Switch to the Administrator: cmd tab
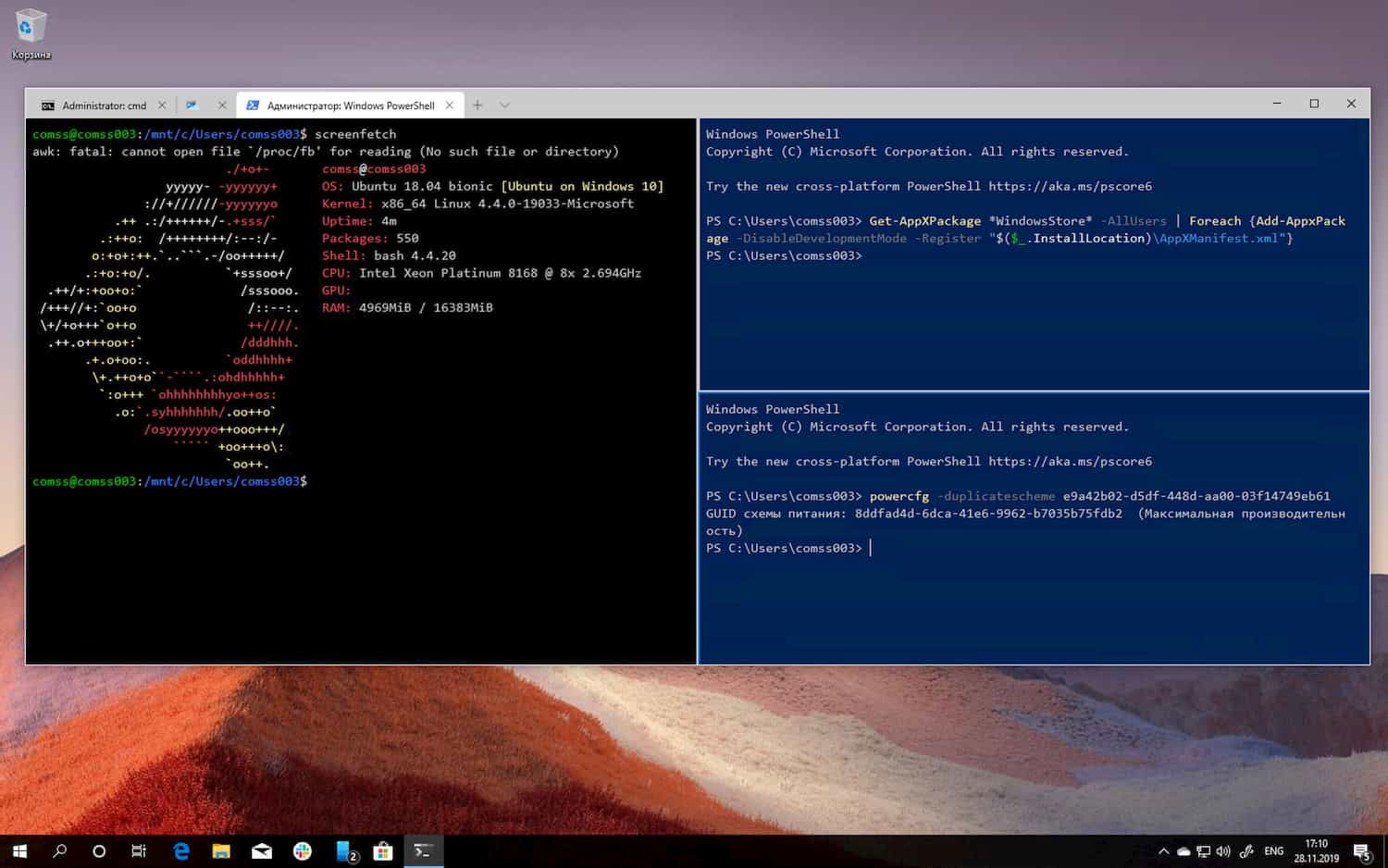 coord(104,105)
